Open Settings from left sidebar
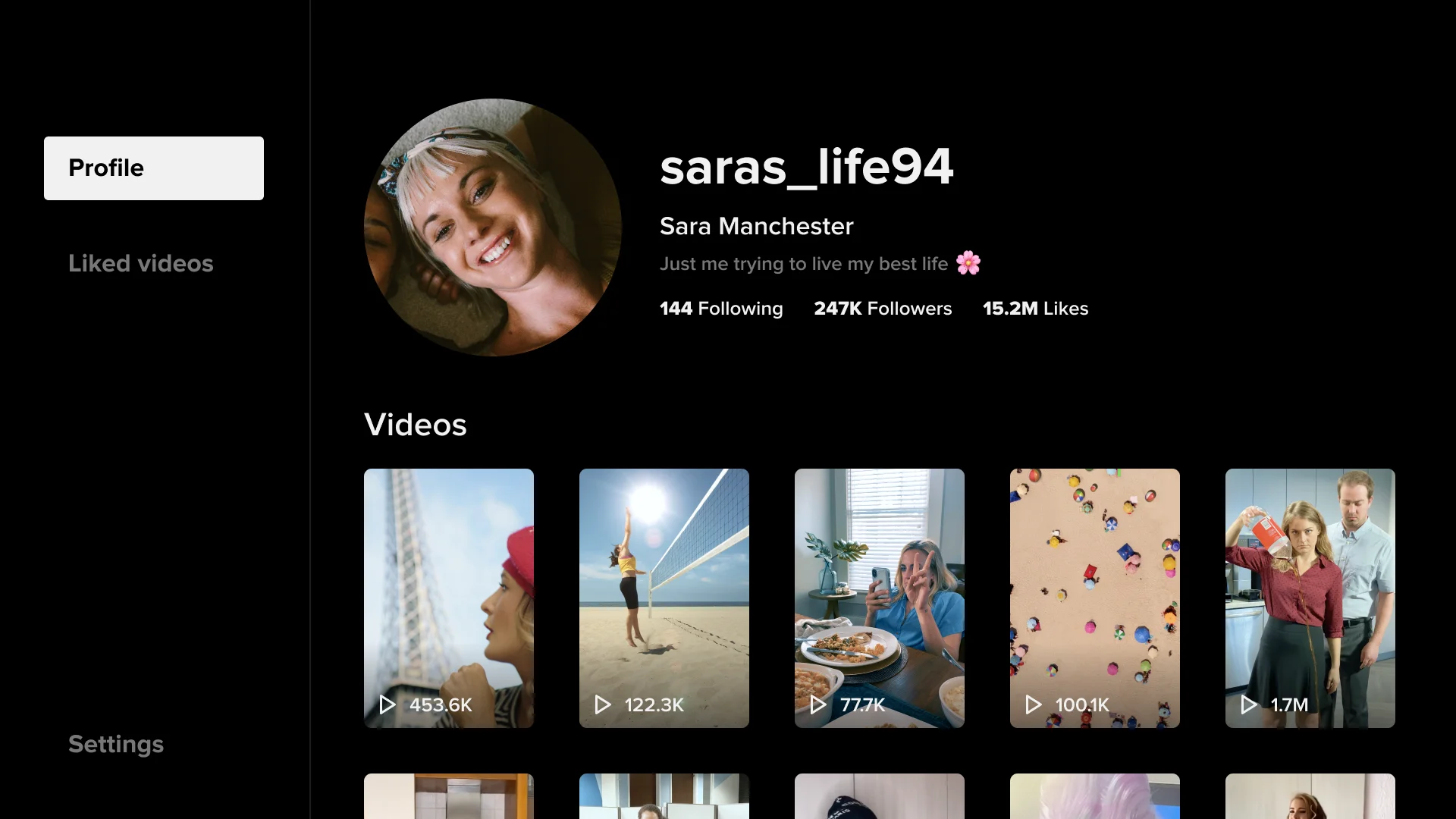This screenshot has height=819, width=1456. coord(115,743)
